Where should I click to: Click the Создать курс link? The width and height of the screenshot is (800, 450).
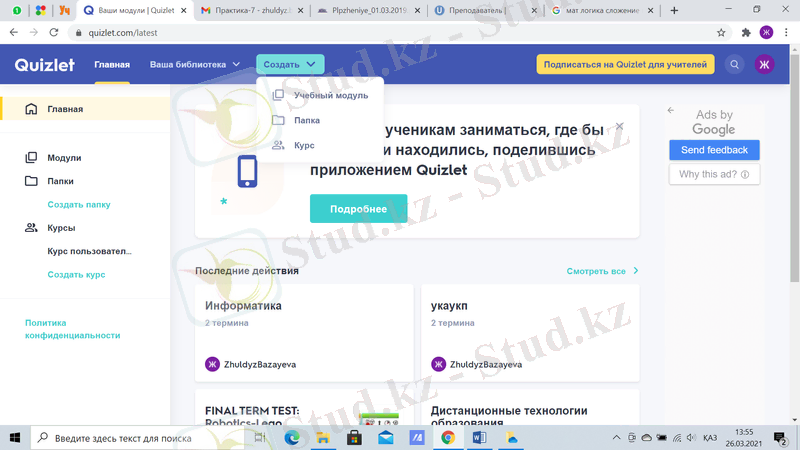[x=76, y=274]
